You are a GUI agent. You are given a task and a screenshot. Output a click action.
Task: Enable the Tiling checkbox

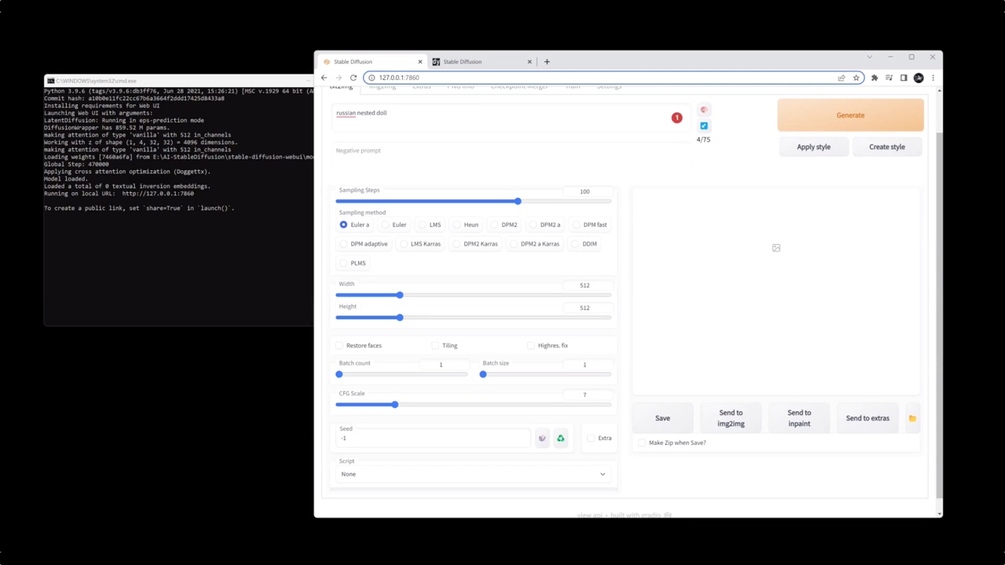pos(435,345)
